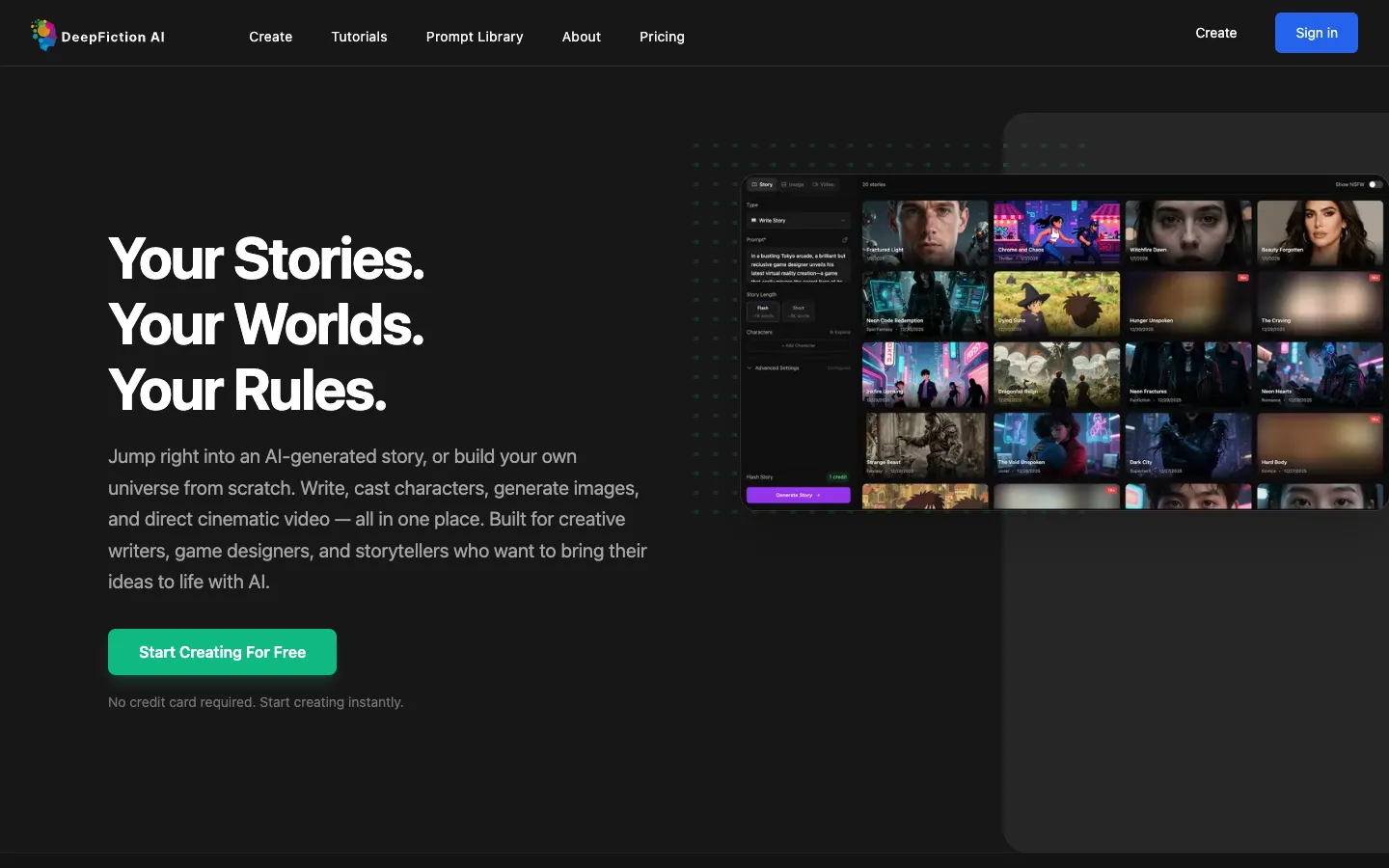Switch to the Image tab in preview
Screen dimensions: 1389x868
(x=792, y=184)
